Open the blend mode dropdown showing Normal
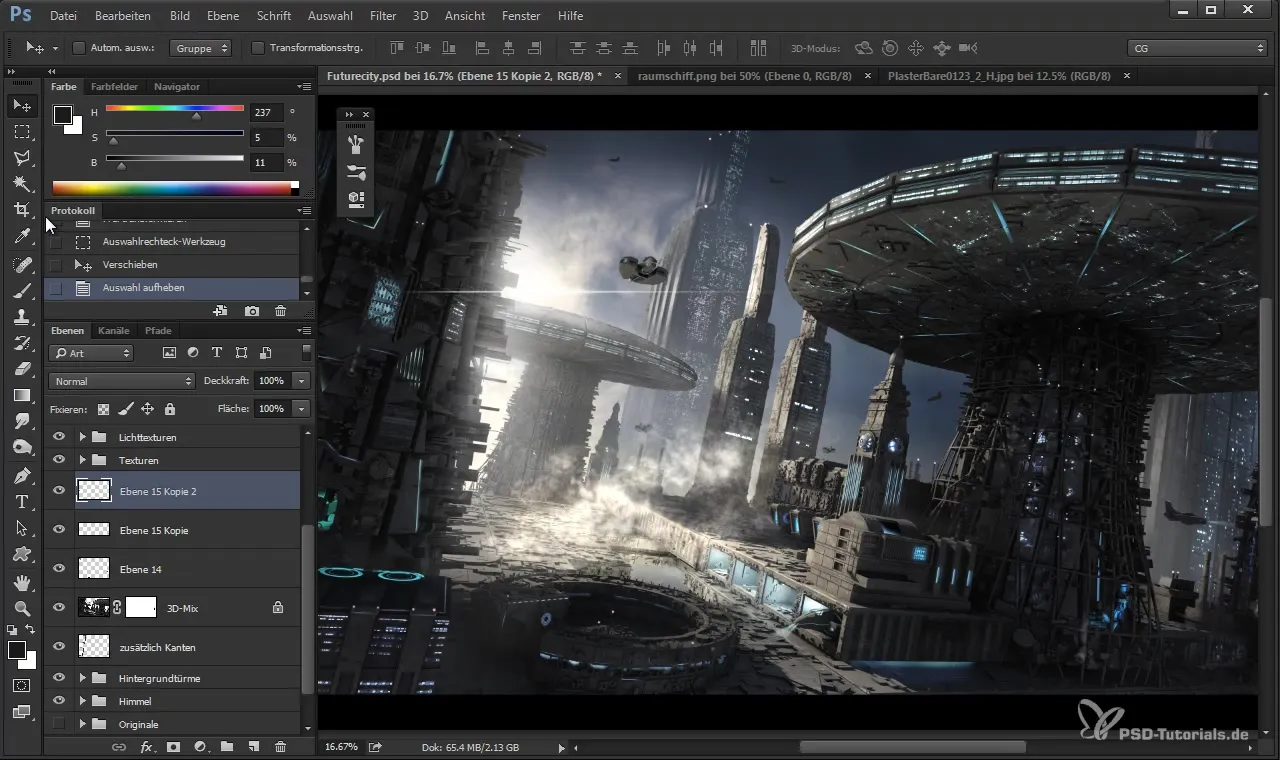The image size is (1280, 760). tap(121, 381)
